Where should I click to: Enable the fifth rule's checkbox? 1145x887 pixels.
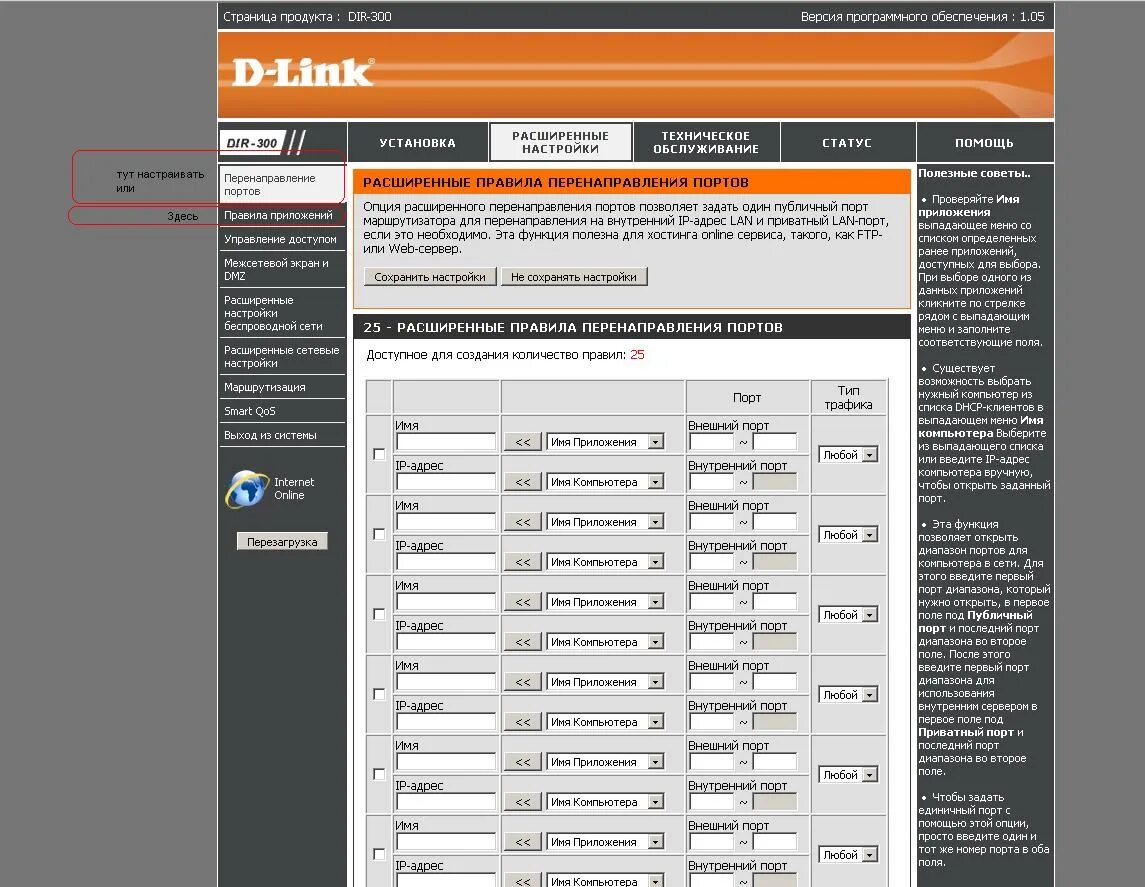[x=379, y=774]
